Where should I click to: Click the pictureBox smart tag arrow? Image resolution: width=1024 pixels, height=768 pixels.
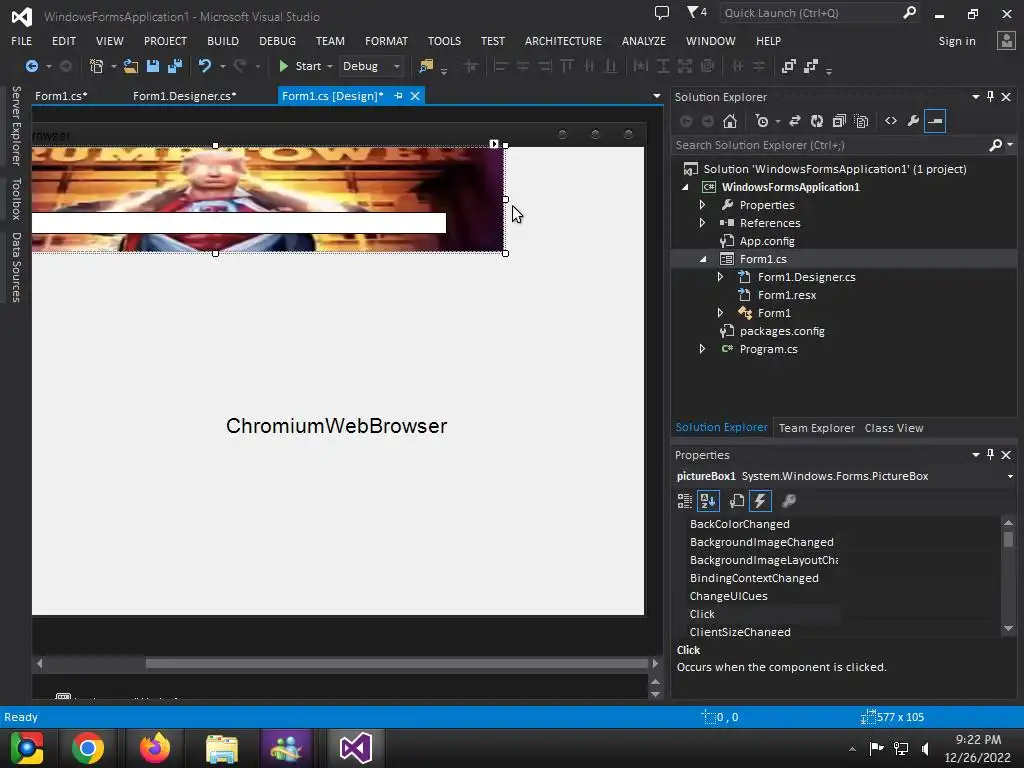click(x=494, y=144)
